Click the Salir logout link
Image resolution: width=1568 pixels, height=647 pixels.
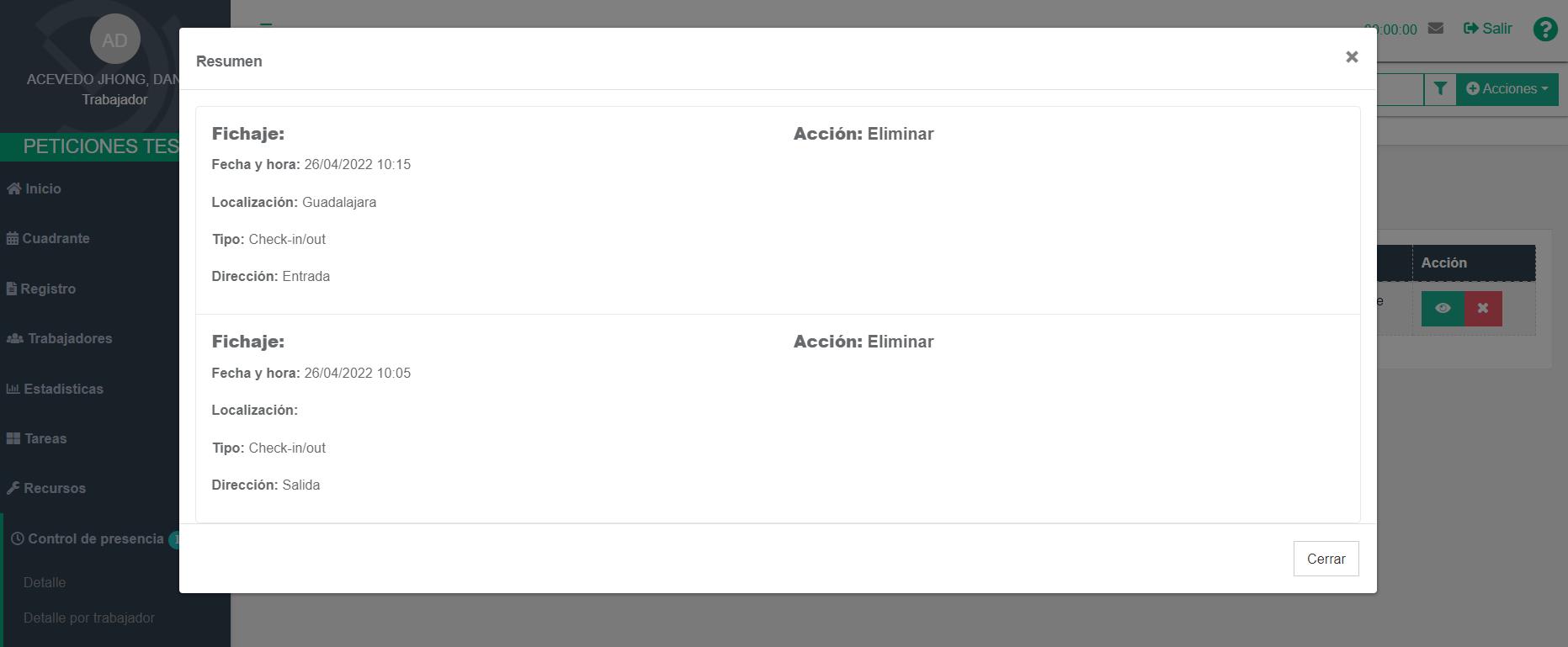click(1488, 29)
